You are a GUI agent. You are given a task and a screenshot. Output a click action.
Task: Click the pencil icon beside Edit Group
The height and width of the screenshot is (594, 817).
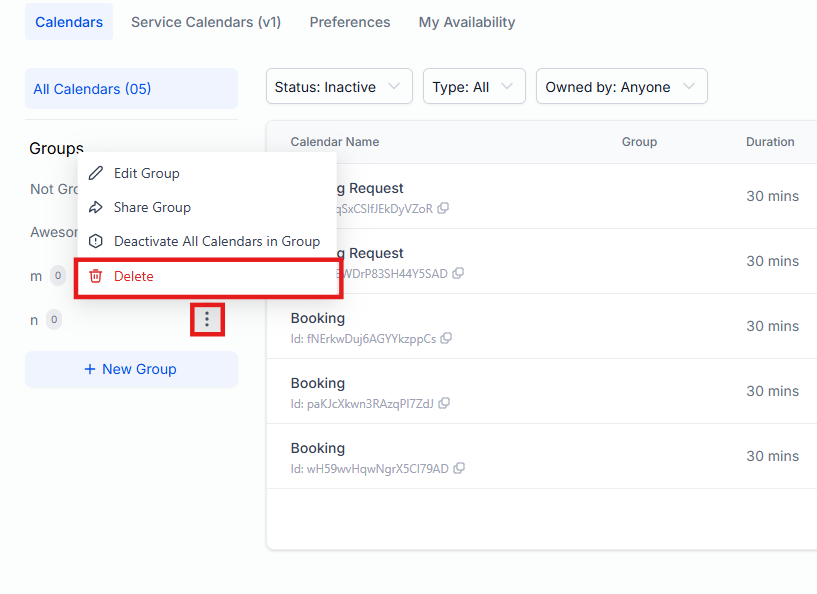pyautogui.click(x=96, y=173)
